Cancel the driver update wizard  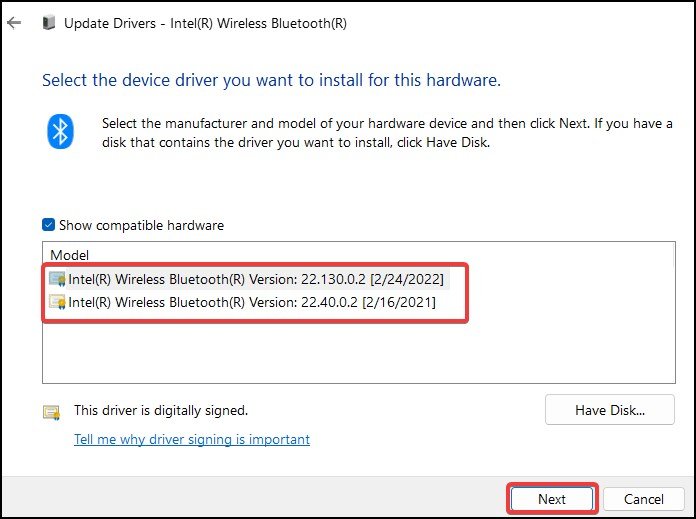[644, 499]
